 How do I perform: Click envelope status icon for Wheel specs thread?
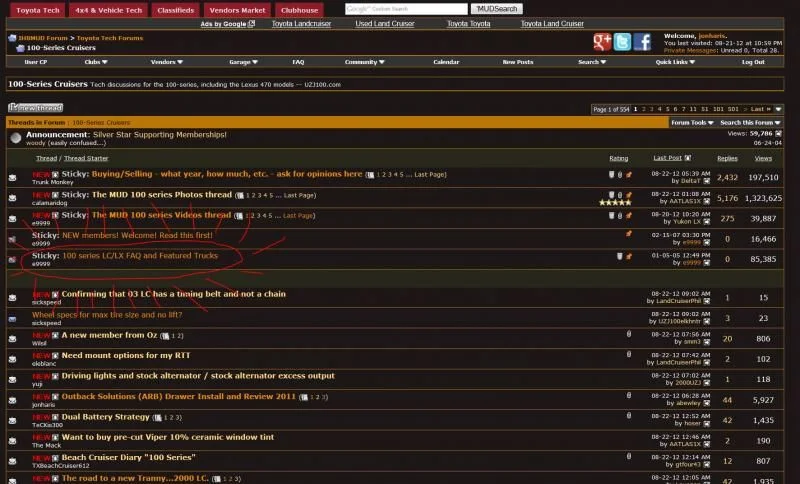coord(12,319)
